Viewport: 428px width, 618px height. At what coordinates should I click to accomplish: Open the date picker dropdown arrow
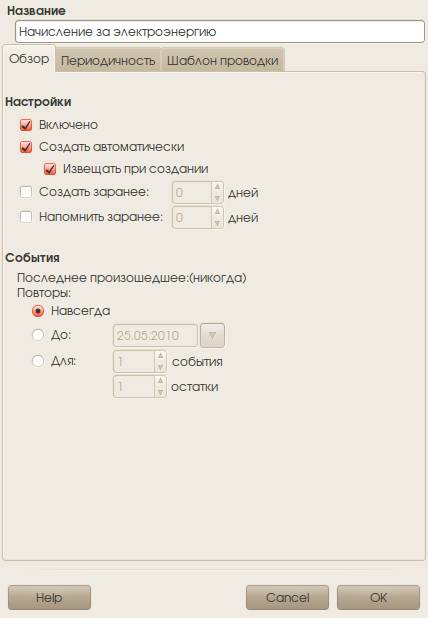click(x=212, y=335)
